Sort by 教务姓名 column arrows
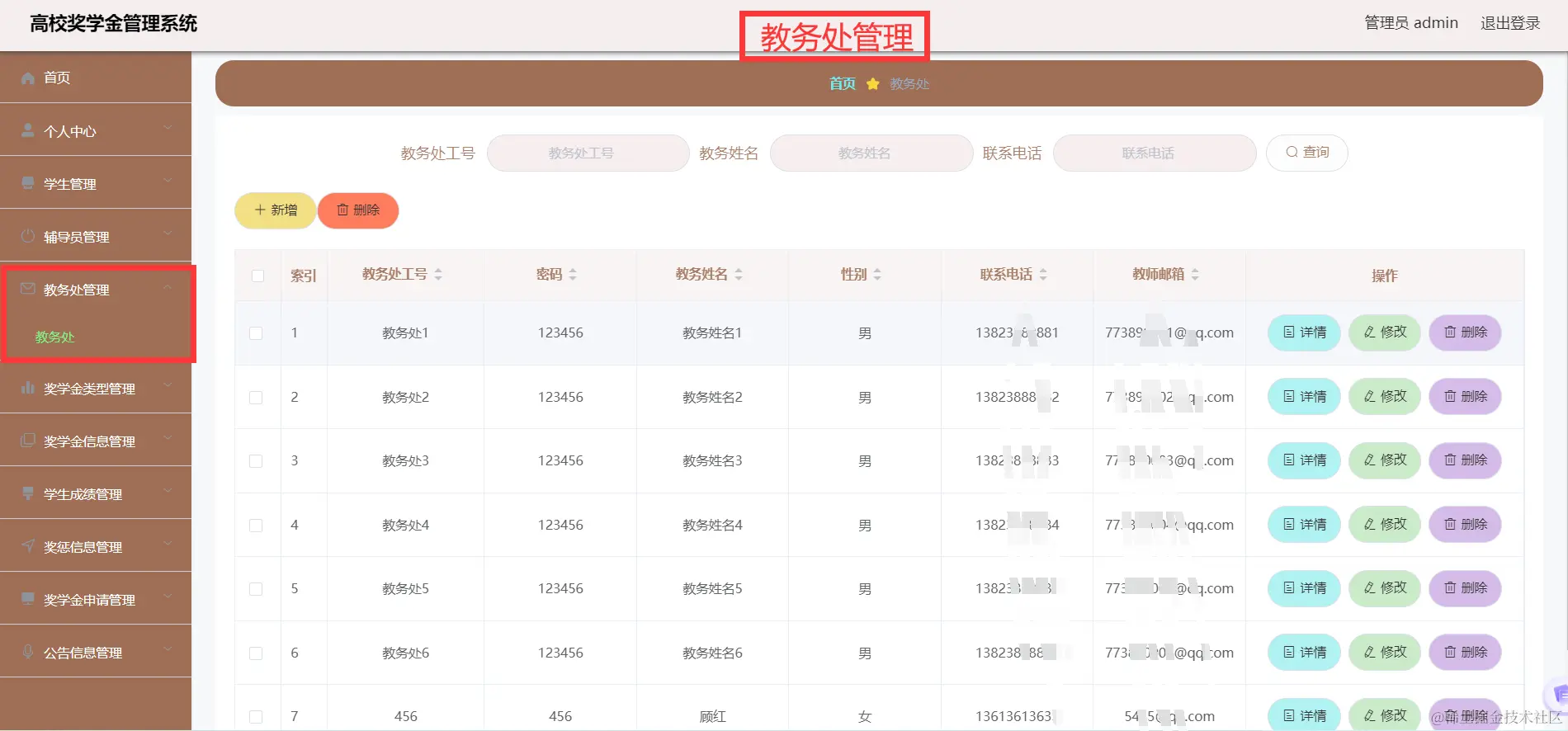This screenshot has height=731, width=1568. point(739,274)
